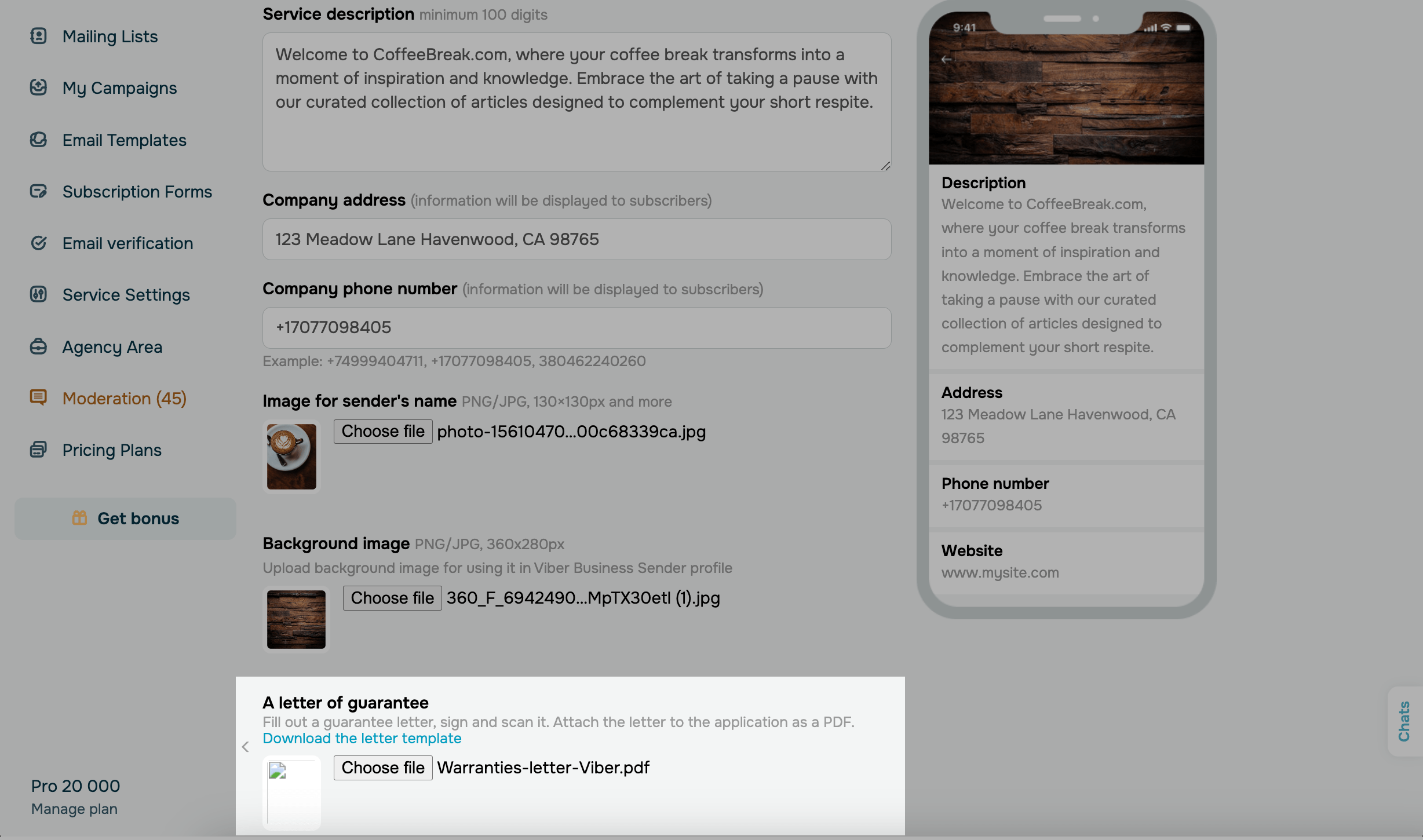The width and height of the screenshot is (1423, 840).
Task: Click the Company address input field
Action: coord(577,239)
